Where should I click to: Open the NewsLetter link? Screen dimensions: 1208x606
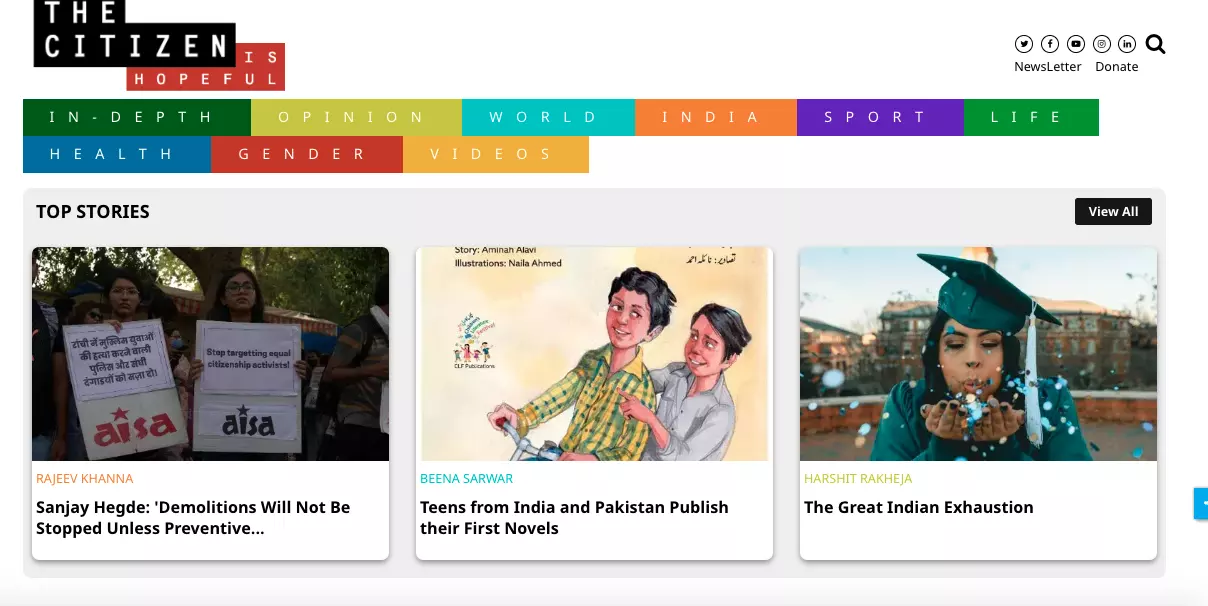(x=1047, y=67)
